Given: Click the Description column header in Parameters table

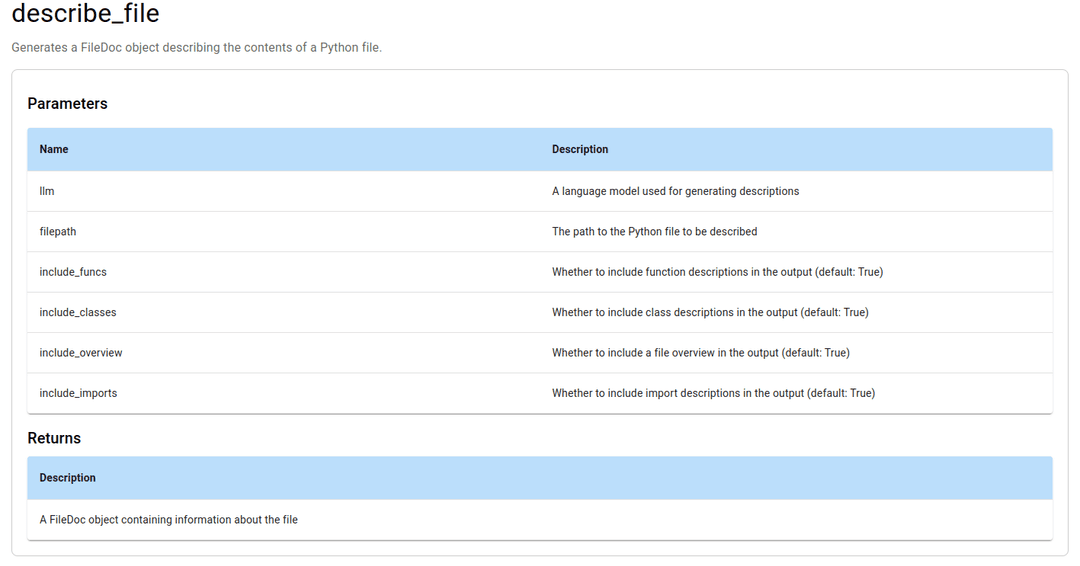Looking at the screenshot, I should (x=580, y=149).
